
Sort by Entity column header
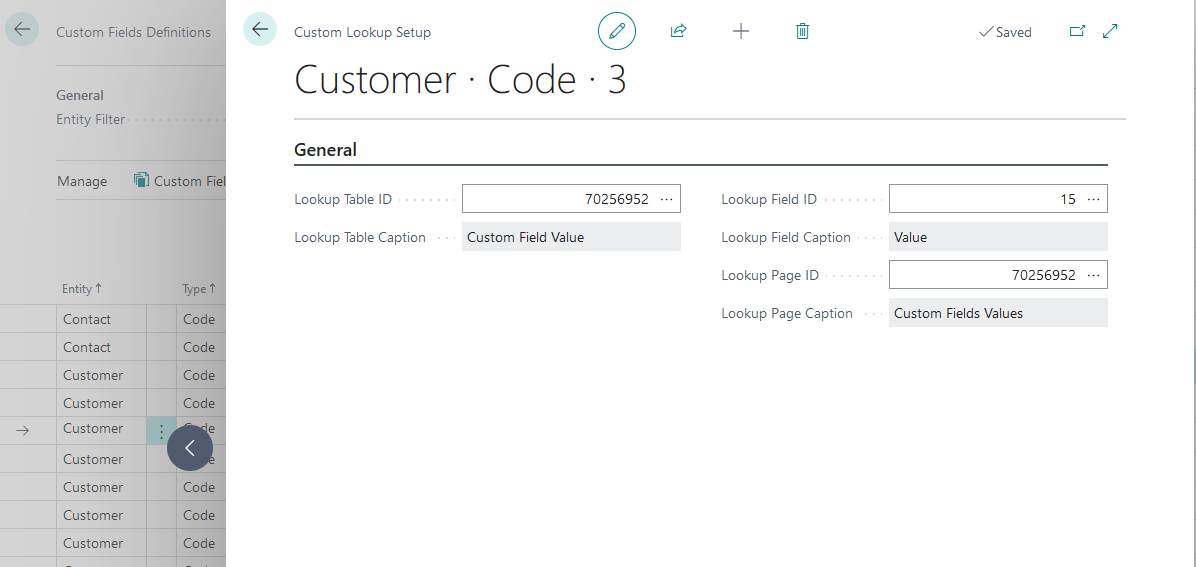click(82, 289)
